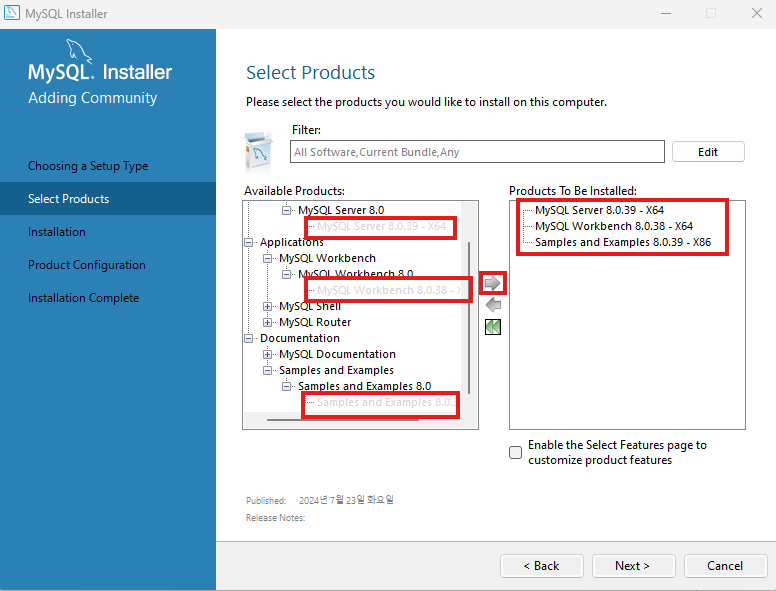This screenshot has height=591, width=776.
Task: Open the Product Configuration step
Action: coord(87,265)
